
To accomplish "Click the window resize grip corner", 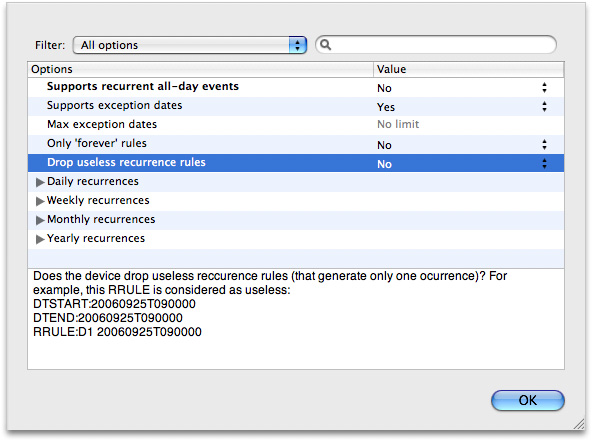I will (x=579, y=424).
